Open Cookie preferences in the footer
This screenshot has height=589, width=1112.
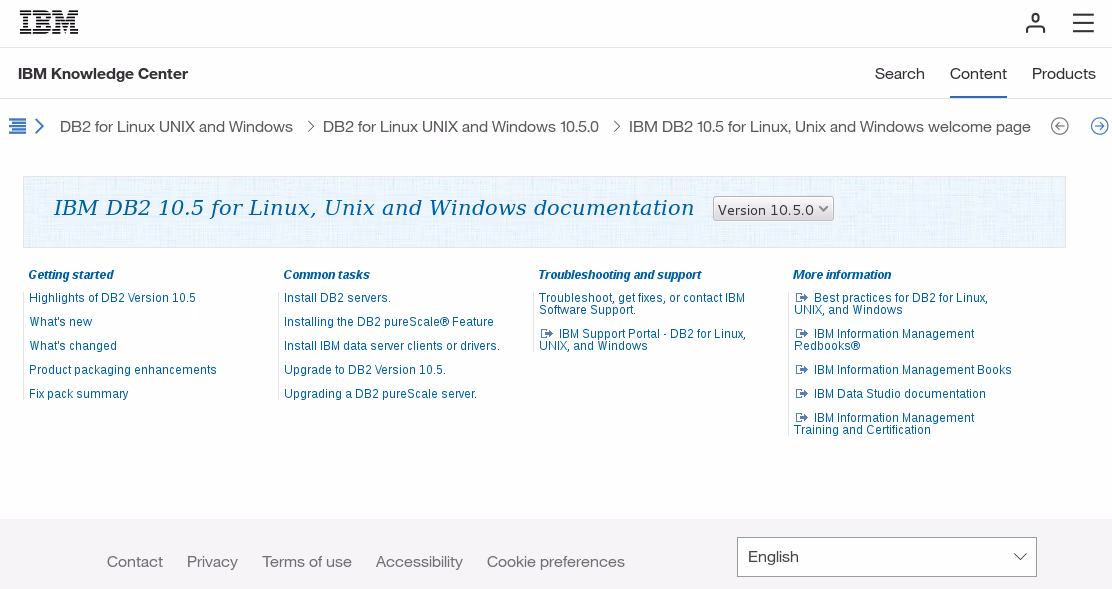[x=555, y=561]
